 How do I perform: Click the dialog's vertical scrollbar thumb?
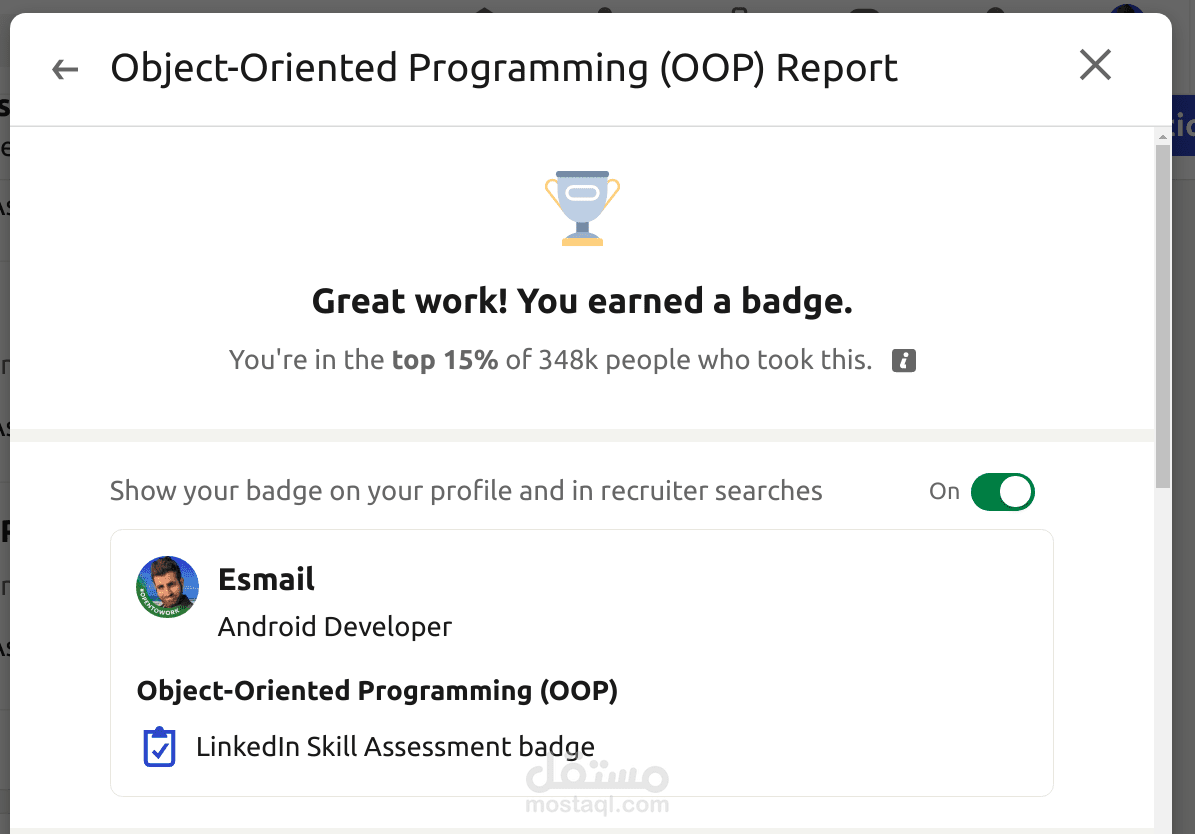pyautogui.click(x=1162, y=316)
